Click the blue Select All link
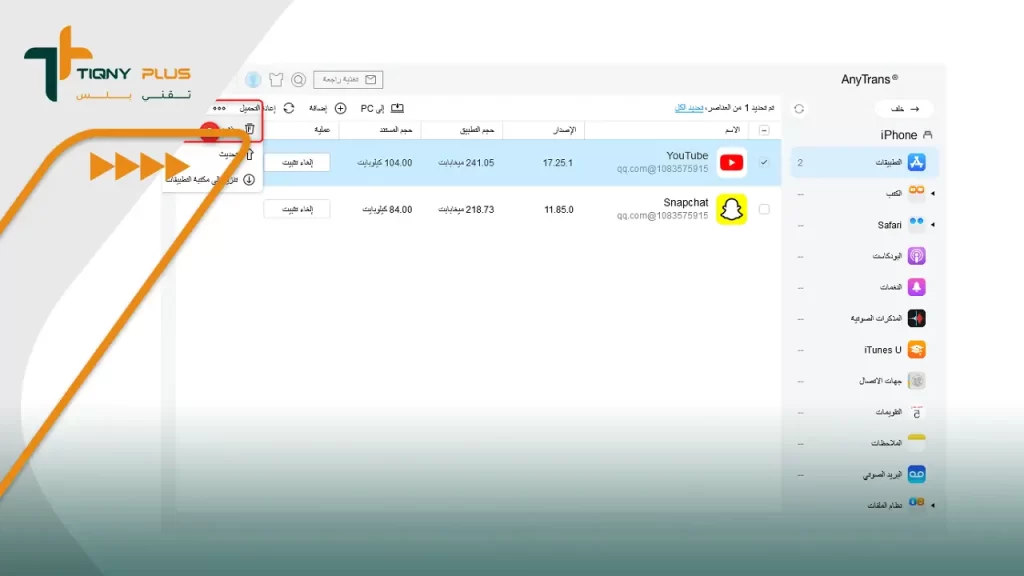Screen dimensions: 1024x576 click(689, 108)
